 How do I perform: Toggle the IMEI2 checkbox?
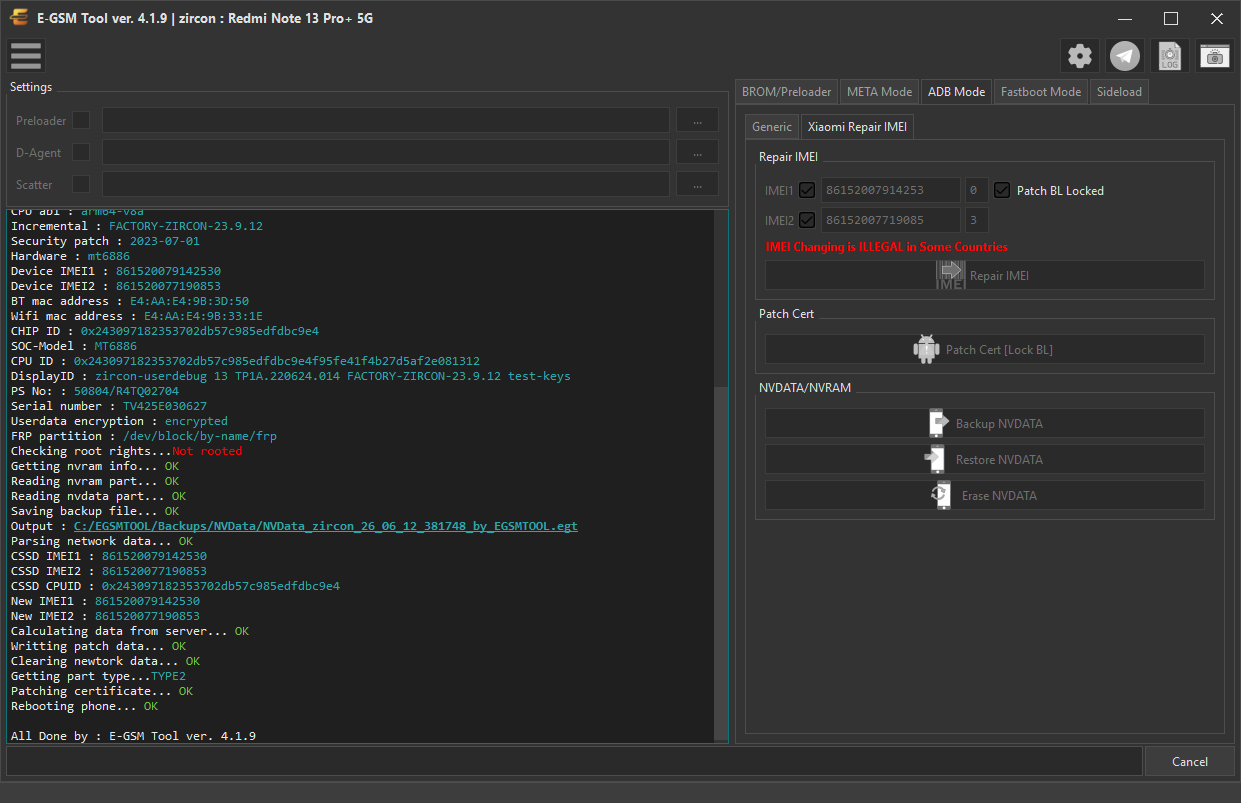point(807,220)
